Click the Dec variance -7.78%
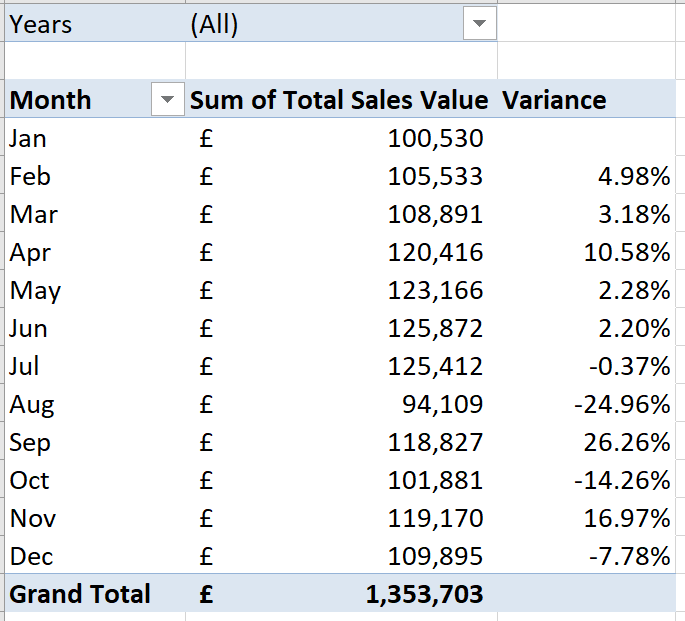 click(630, 557)
